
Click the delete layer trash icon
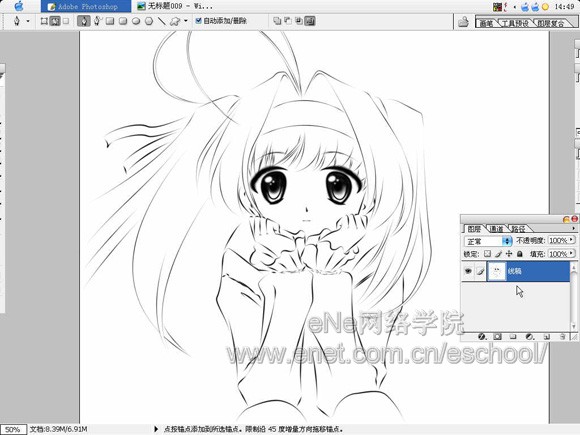point(562,337)
